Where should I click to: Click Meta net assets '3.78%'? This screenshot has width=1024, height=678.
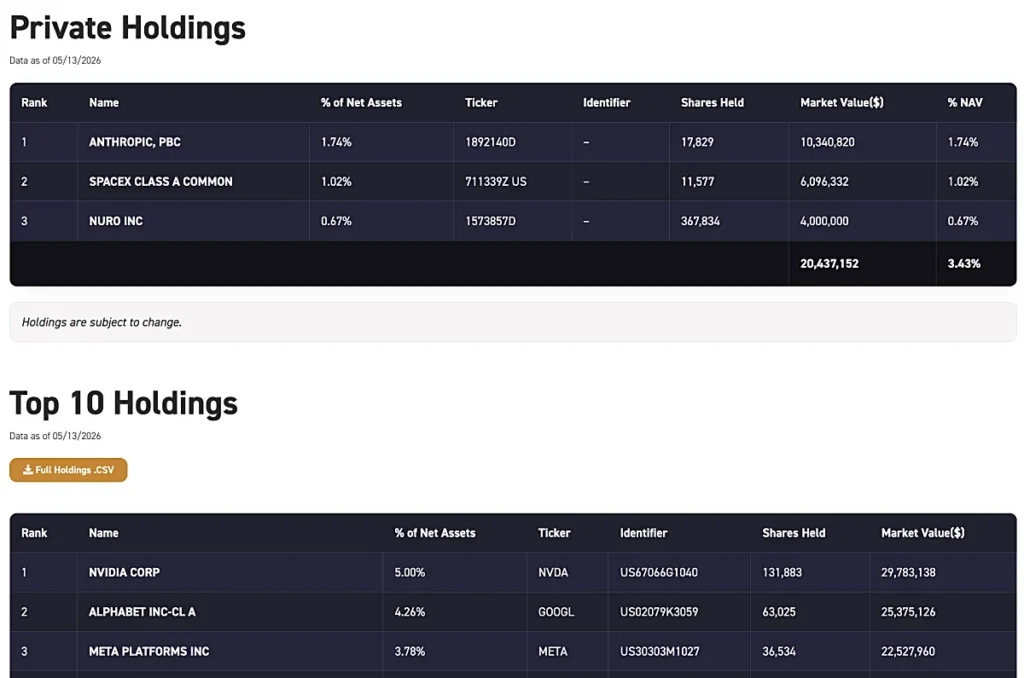409,651
